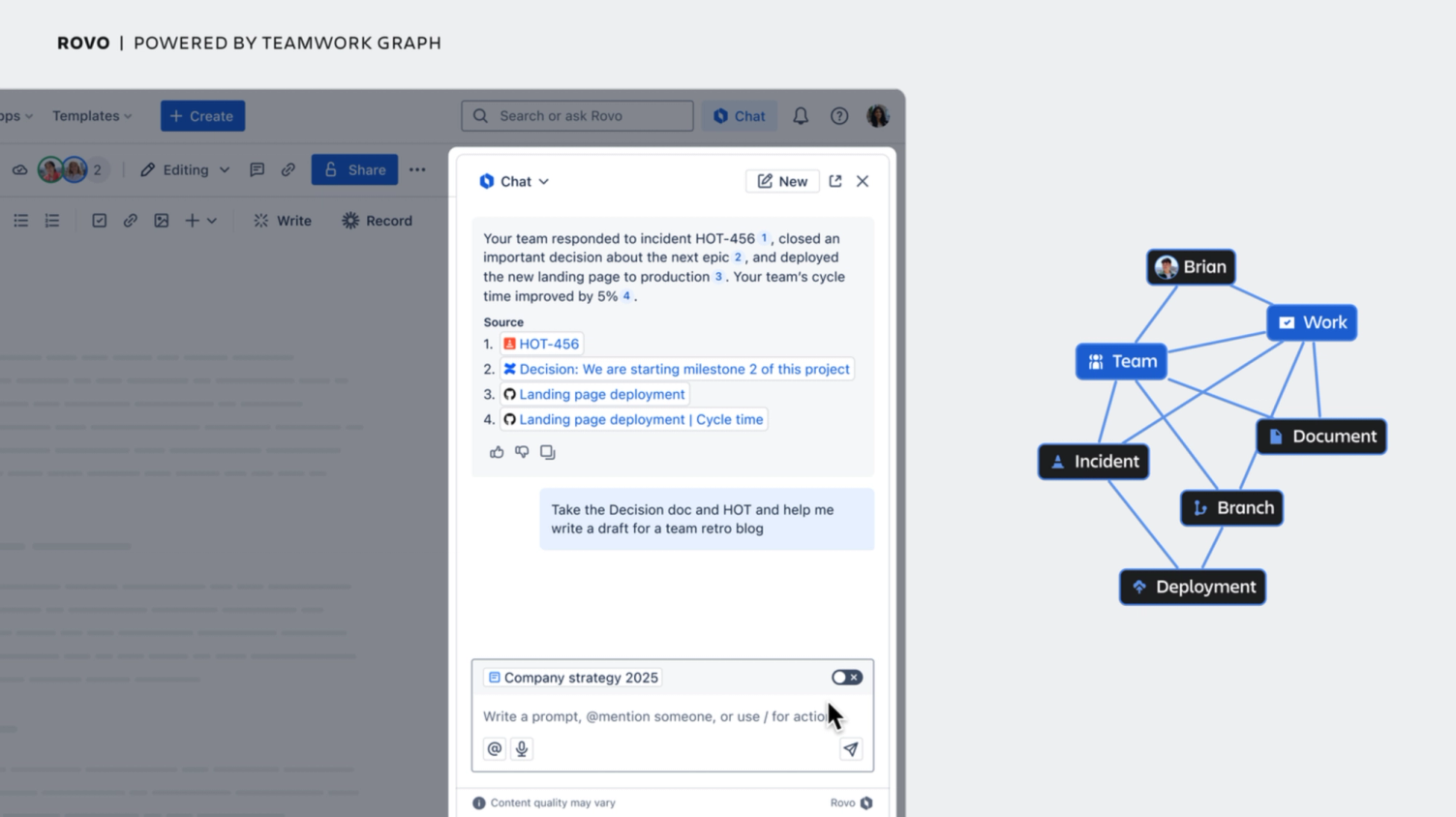Click the Company strategy 2025 context chip
The image size is (1456, 817).
click(573, 678)
